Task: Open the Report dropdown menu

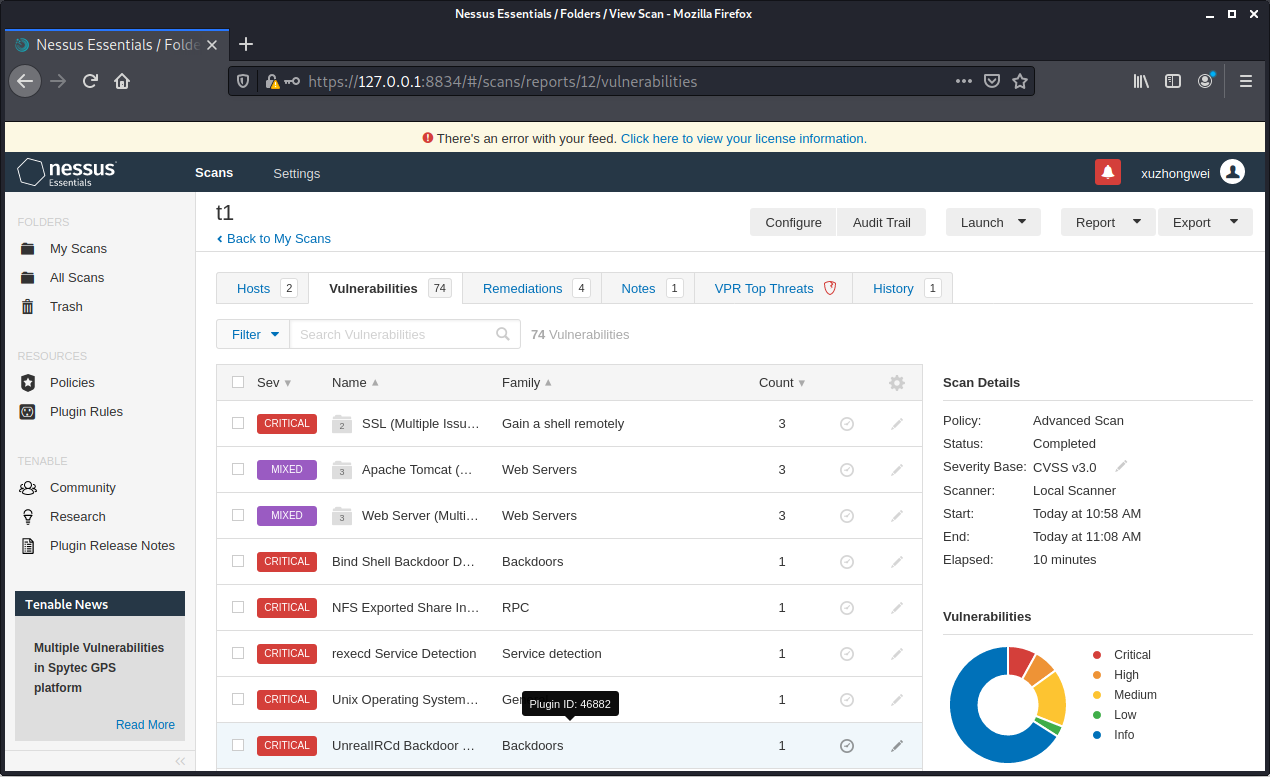Action: pyautogui.click(x=1108, y=222)
